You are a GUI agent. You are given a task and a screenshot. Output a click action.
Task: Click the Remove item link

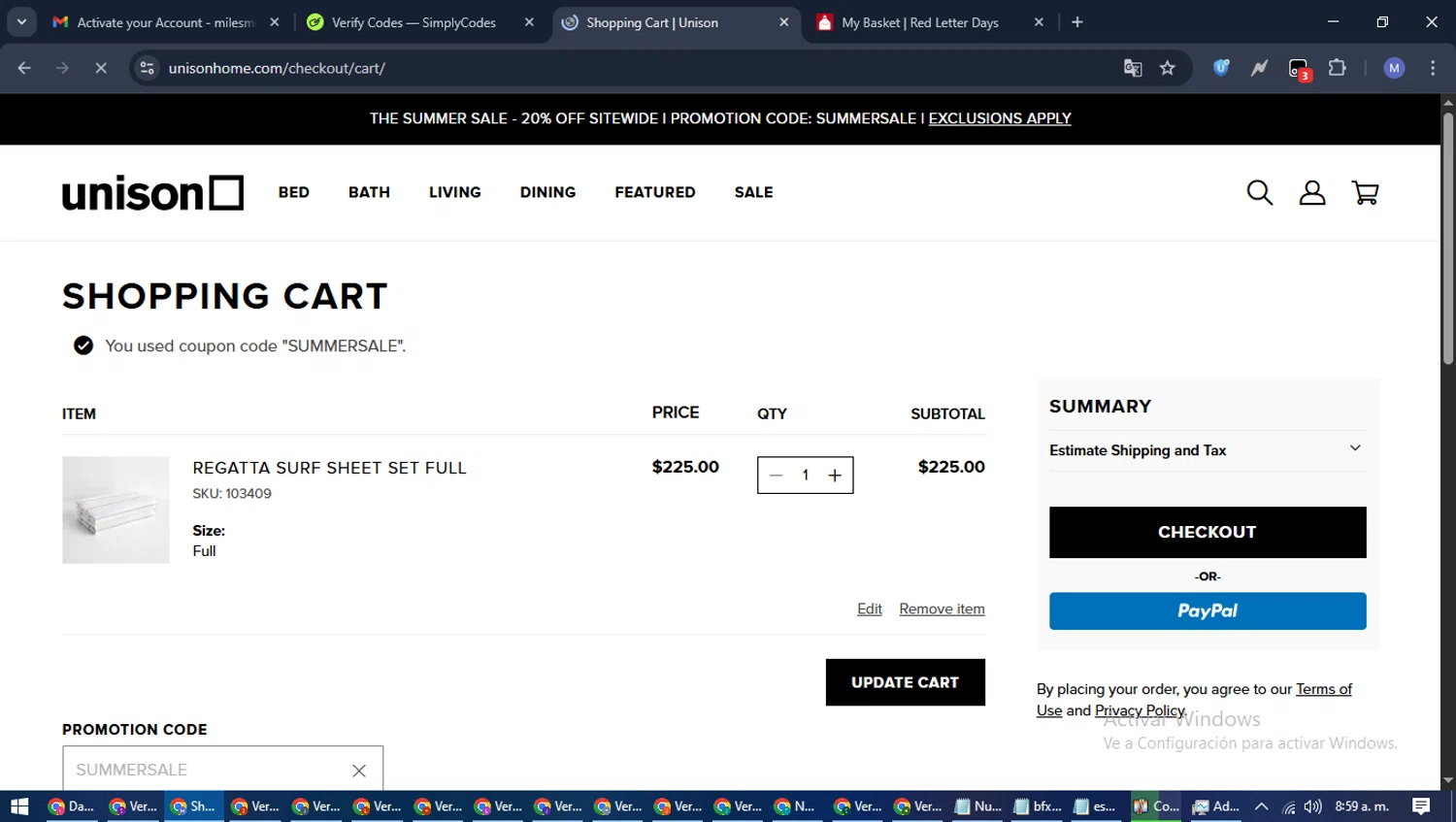(x=942, y=608)
